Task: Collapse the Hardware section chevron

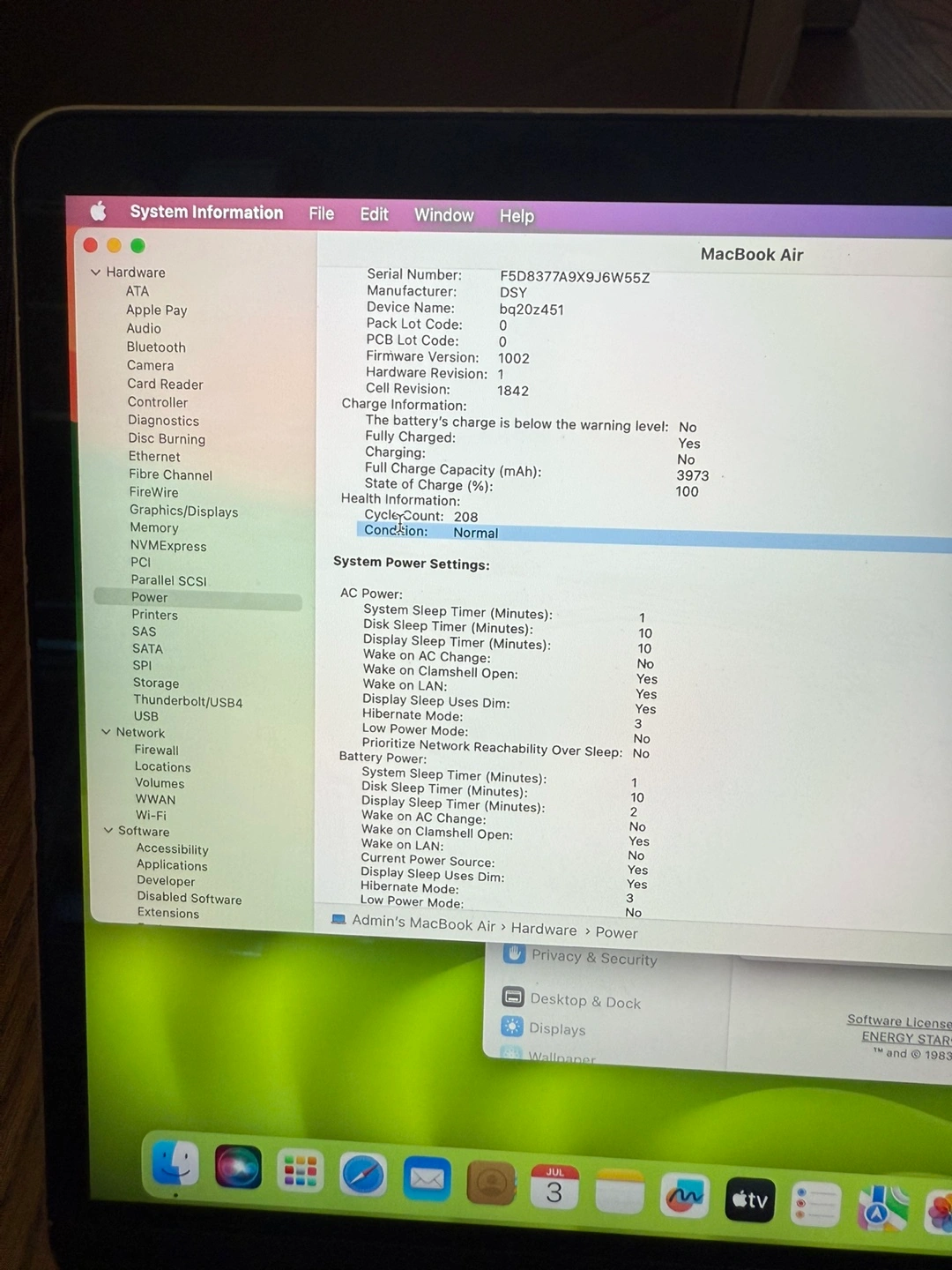Action: click(95, 273)
